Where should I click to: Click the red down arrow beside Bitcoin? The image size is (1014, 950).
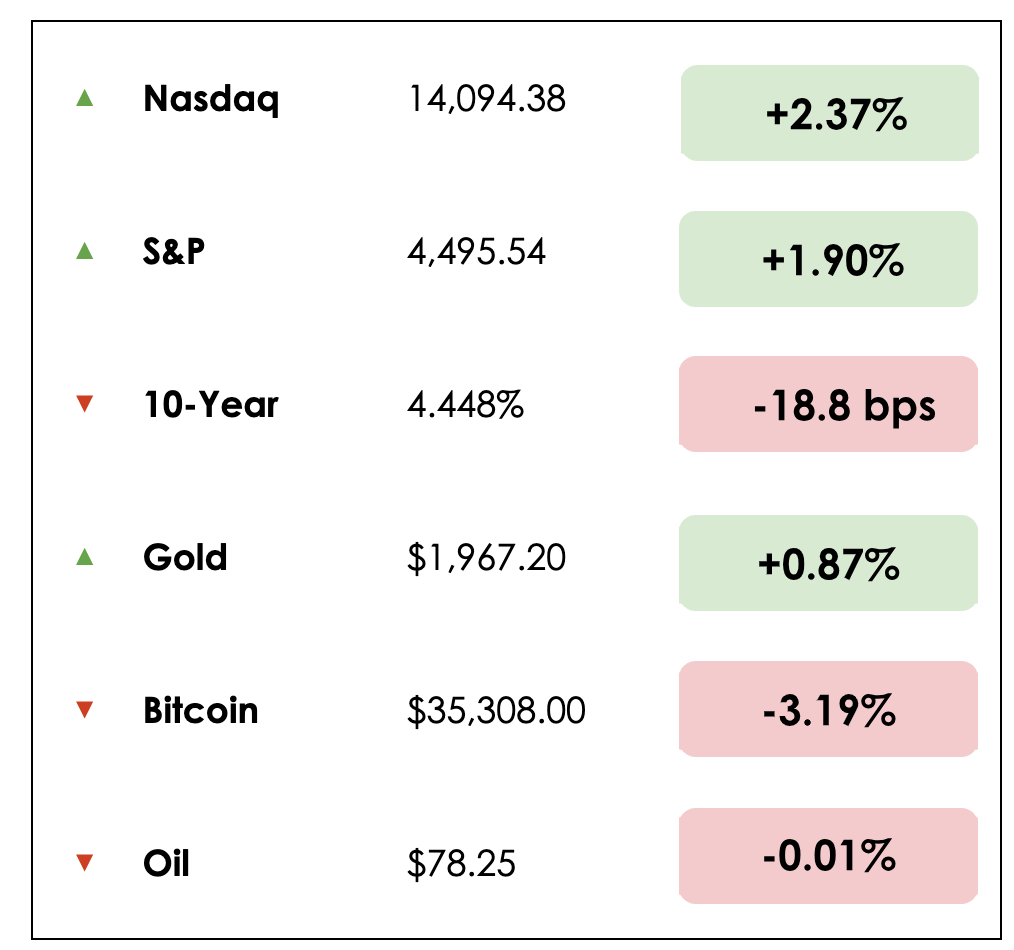[x=85, y=710]
